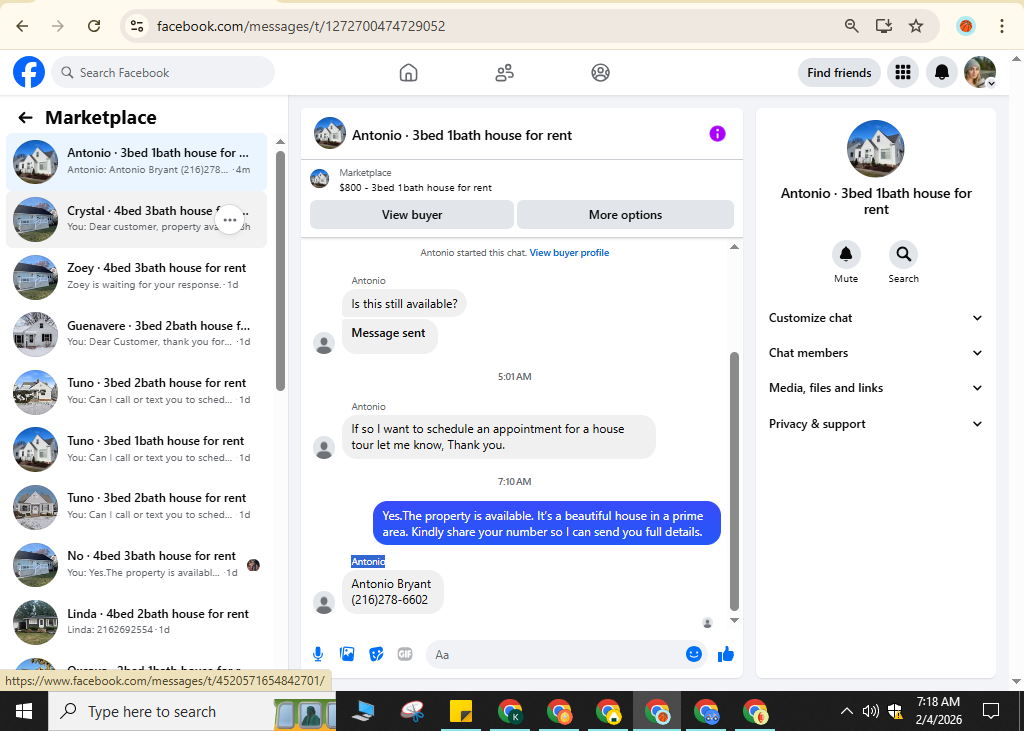Click the Facebook logo
The height and width of the screenshot is (731, 1024).
click(29, 72)
